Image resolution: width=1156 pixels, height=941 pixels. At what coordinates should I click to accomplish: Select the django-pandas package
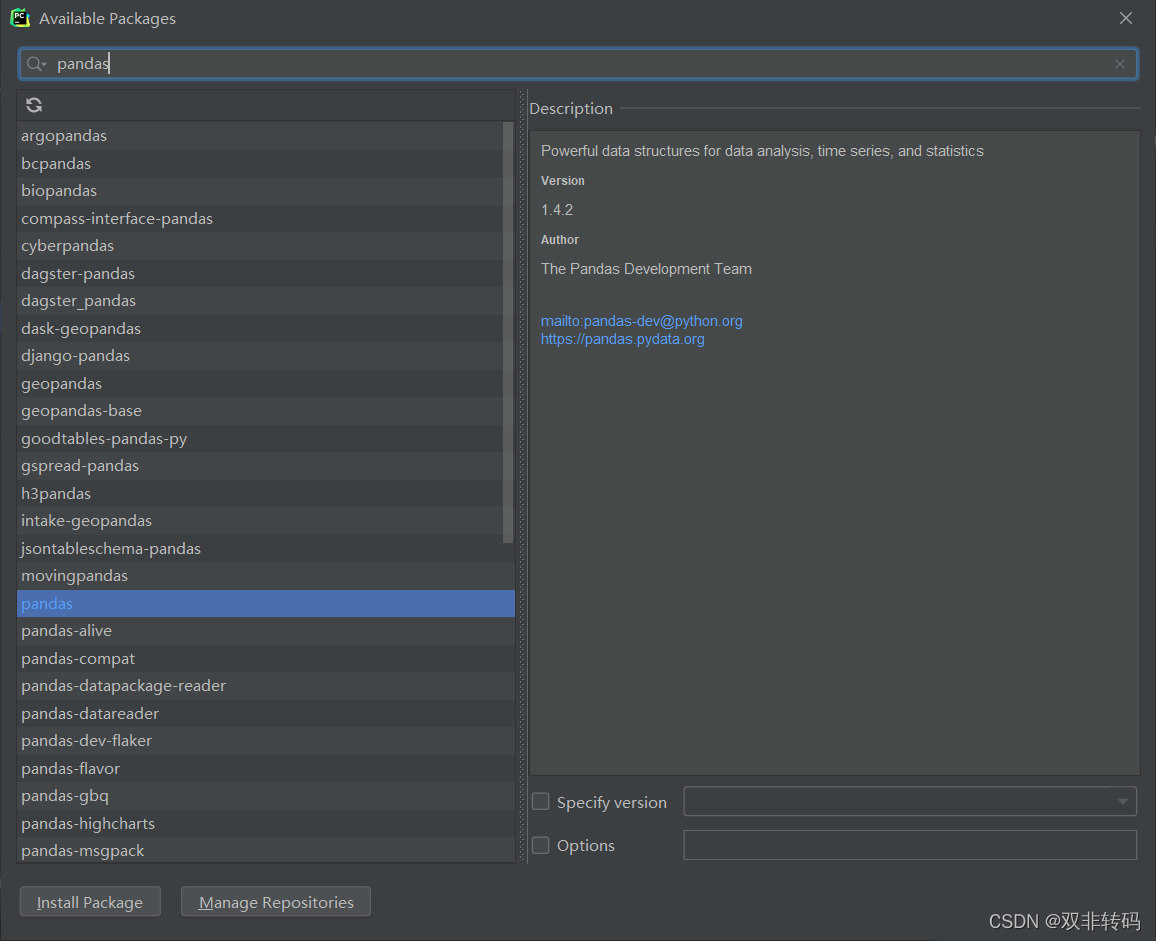260,355
